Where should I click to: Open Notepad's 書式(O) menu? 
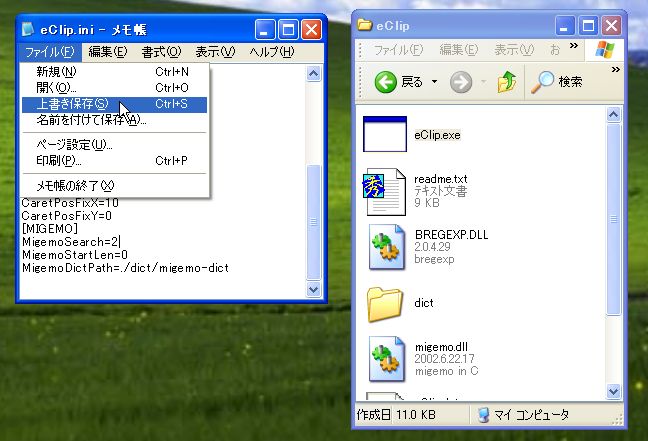click(x=162, y=52)
